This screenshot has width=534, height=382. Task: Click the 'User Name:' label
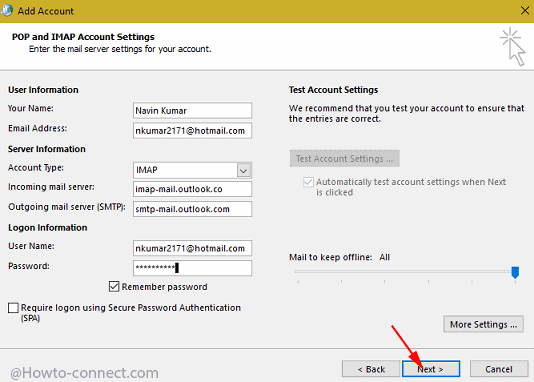click(x=31, y=246)
